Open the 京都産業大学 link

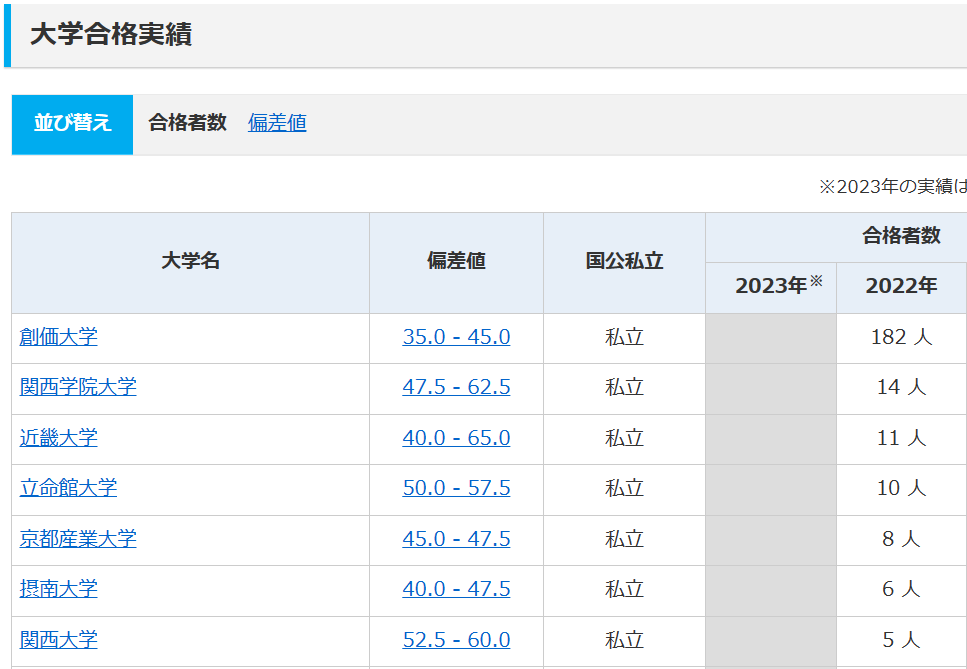78,539
